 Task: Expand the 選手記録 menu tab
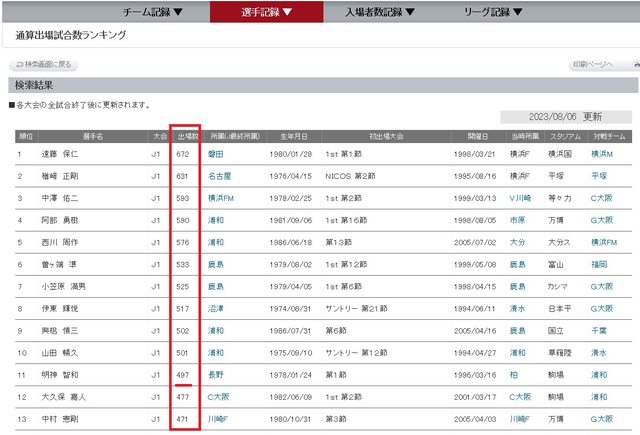pos(266,12)
